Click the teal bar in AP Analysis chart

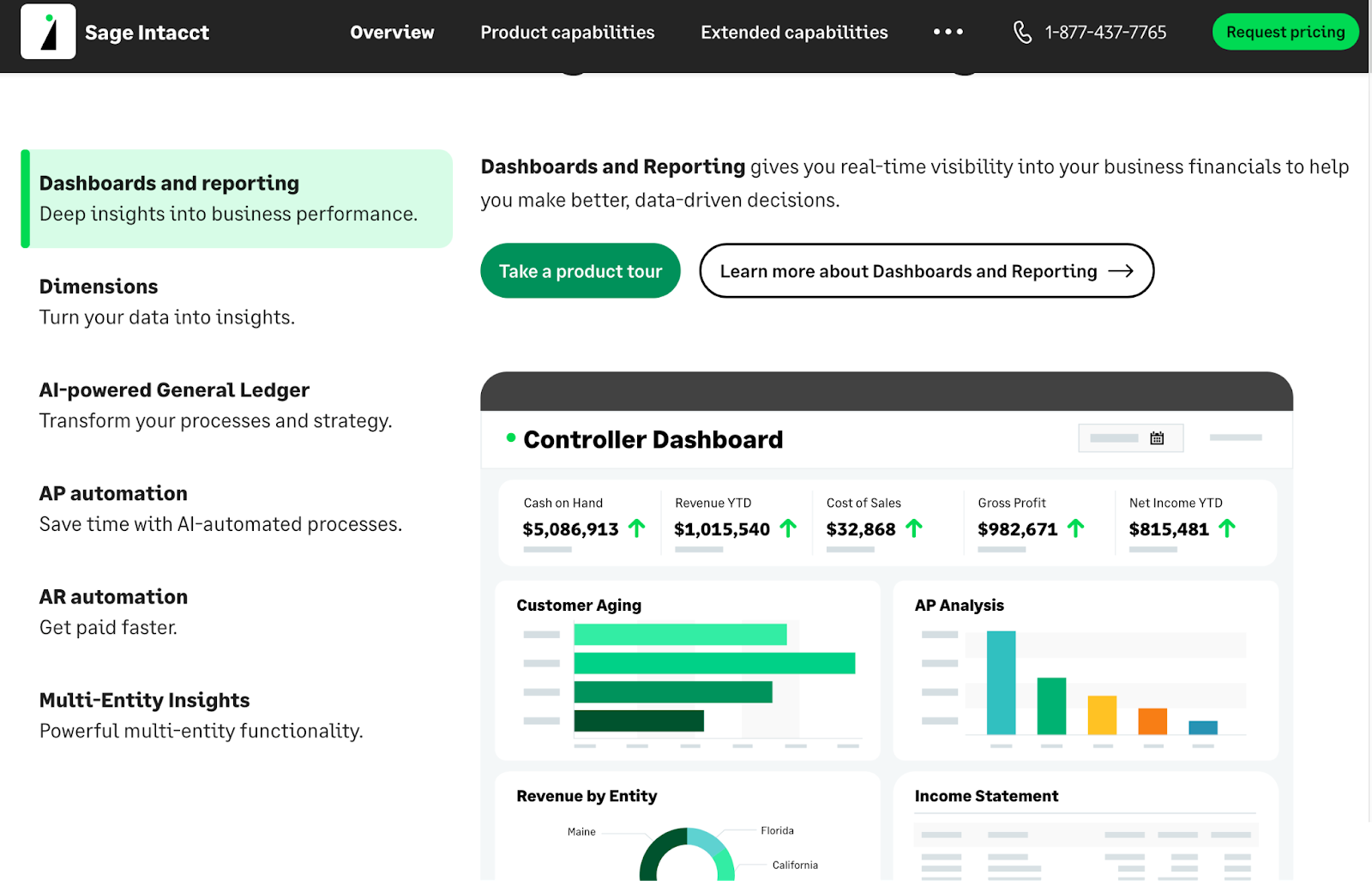click(1001, 683)
